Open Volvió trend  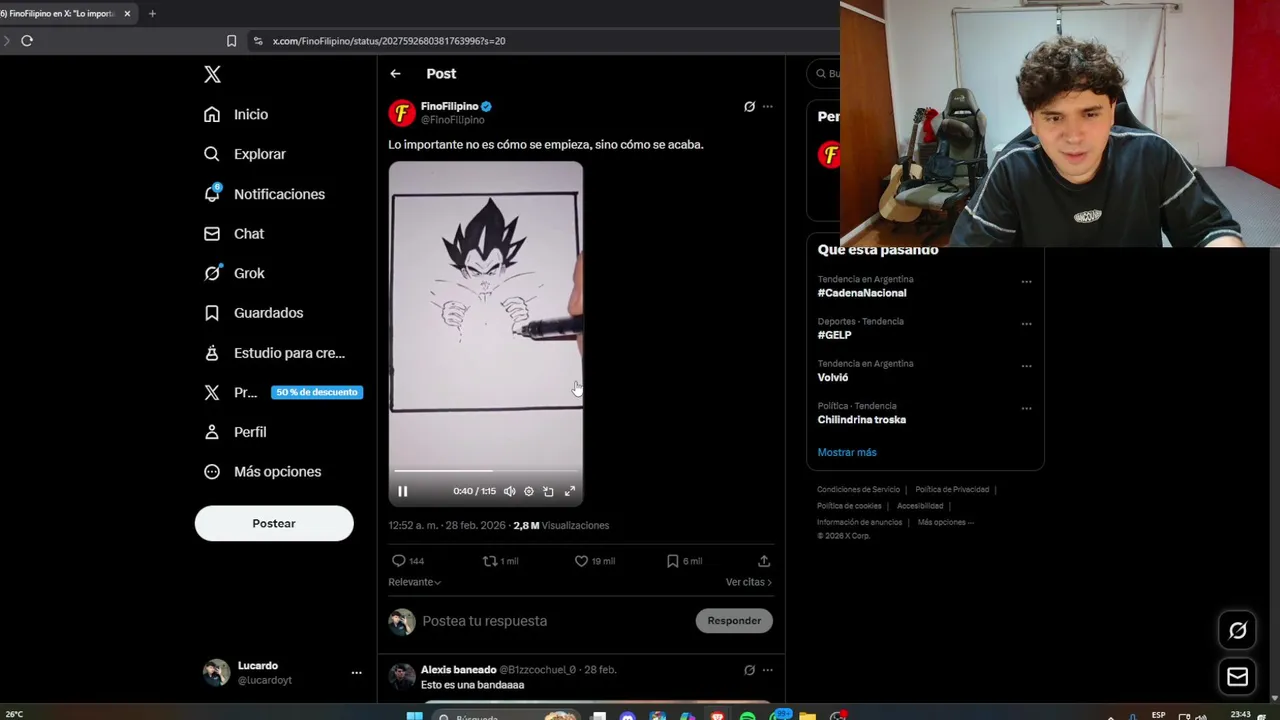[832, 377]
